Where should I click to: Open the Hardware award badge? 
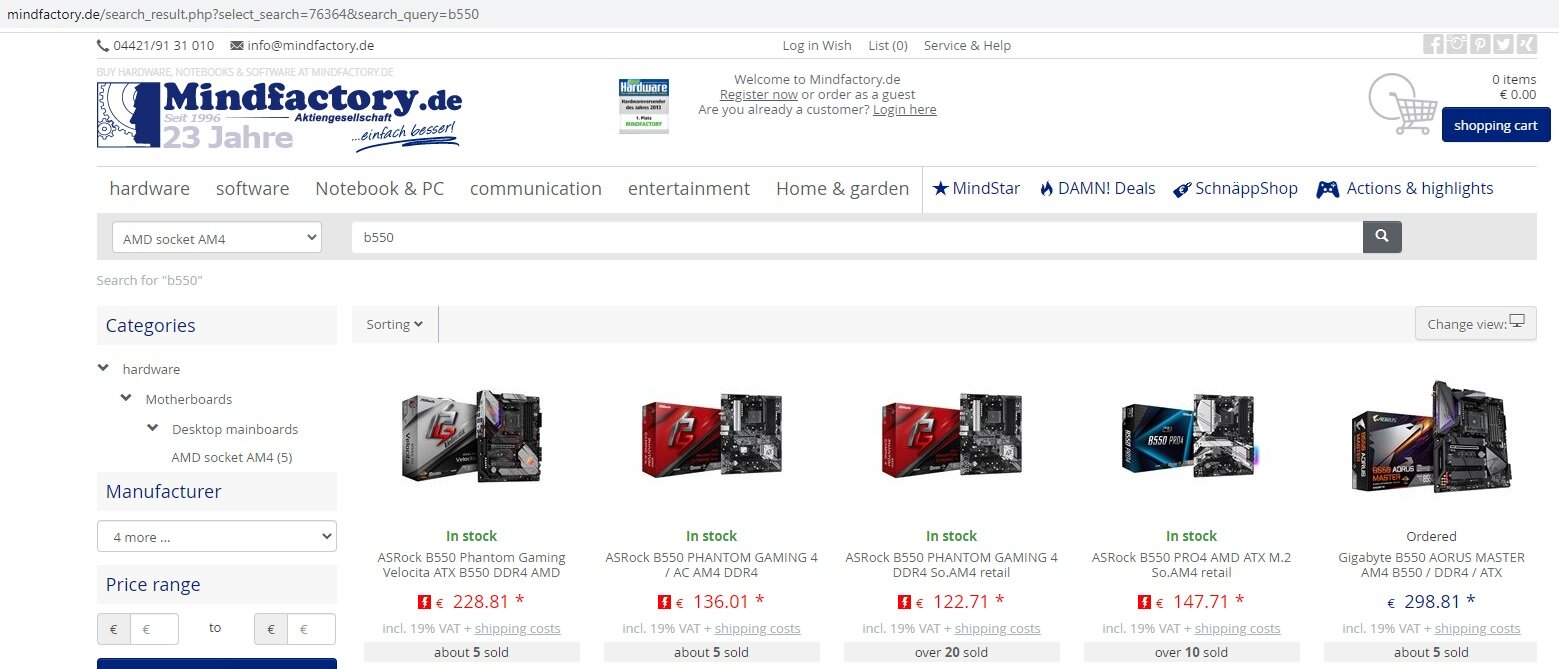[x=644, y=106]
